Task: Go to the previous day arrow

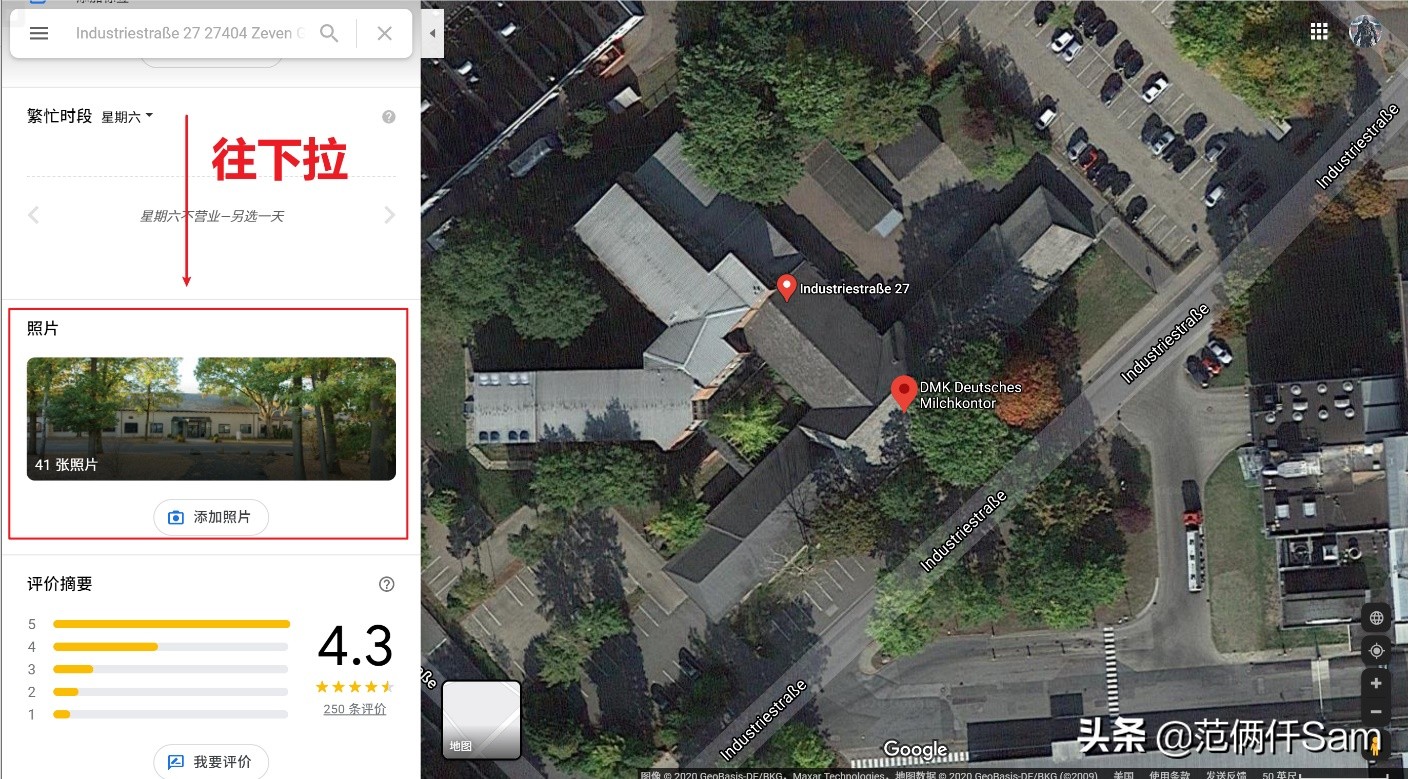Action: (34, 215)
